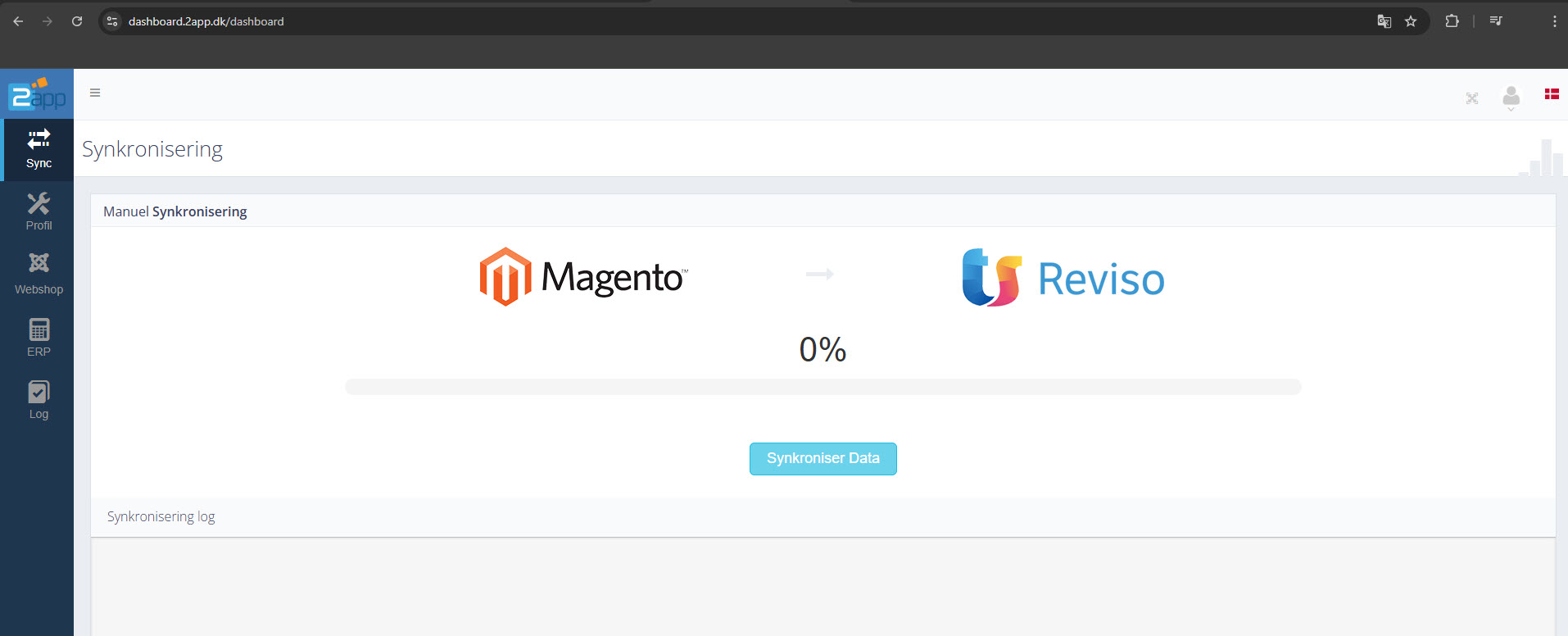This screenshot has width=1568, height=636.
Task: Open the Profil settings in sidebar
Action: (39, 211)
